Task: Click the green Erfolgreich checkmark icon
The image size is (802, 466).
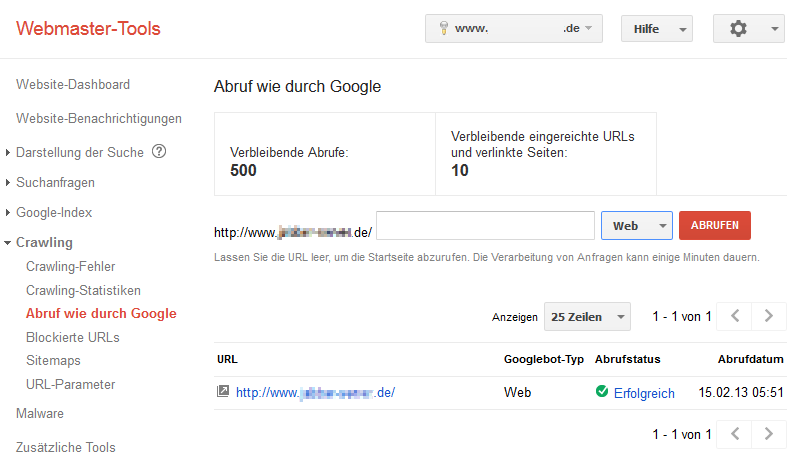Action: pyautogui.click(x=602, y=392)
